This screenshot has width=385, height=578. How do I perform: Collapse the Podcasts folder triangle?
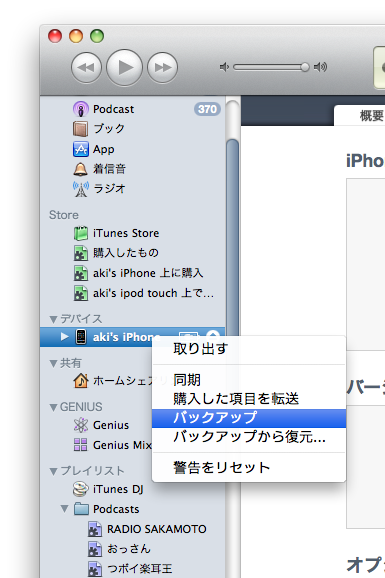click(x=65, y=509)
